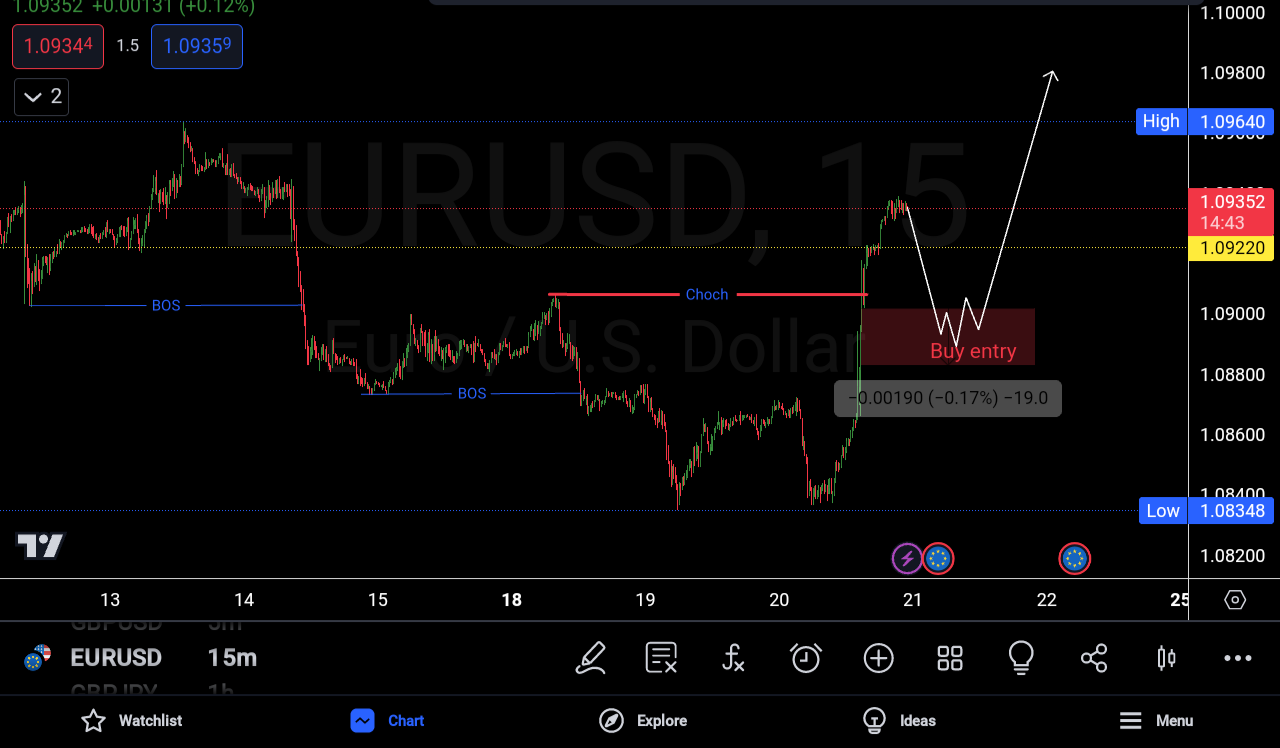Tap the purple lightning event marker on timeline
The height and width of the screenshot is (748, 1280).
[907, 559]
